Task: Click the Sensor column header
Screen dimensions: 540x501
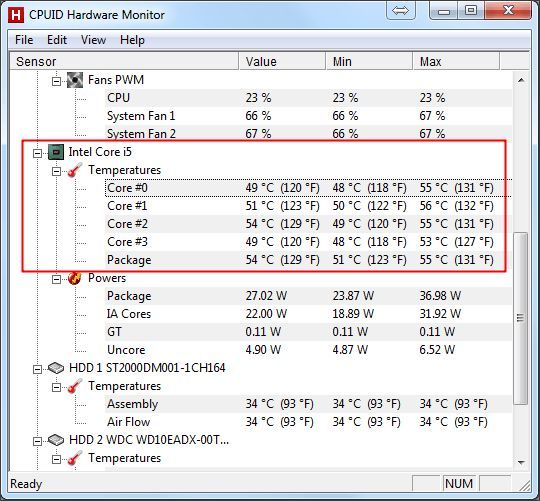Action: click(x=124, y=61)
